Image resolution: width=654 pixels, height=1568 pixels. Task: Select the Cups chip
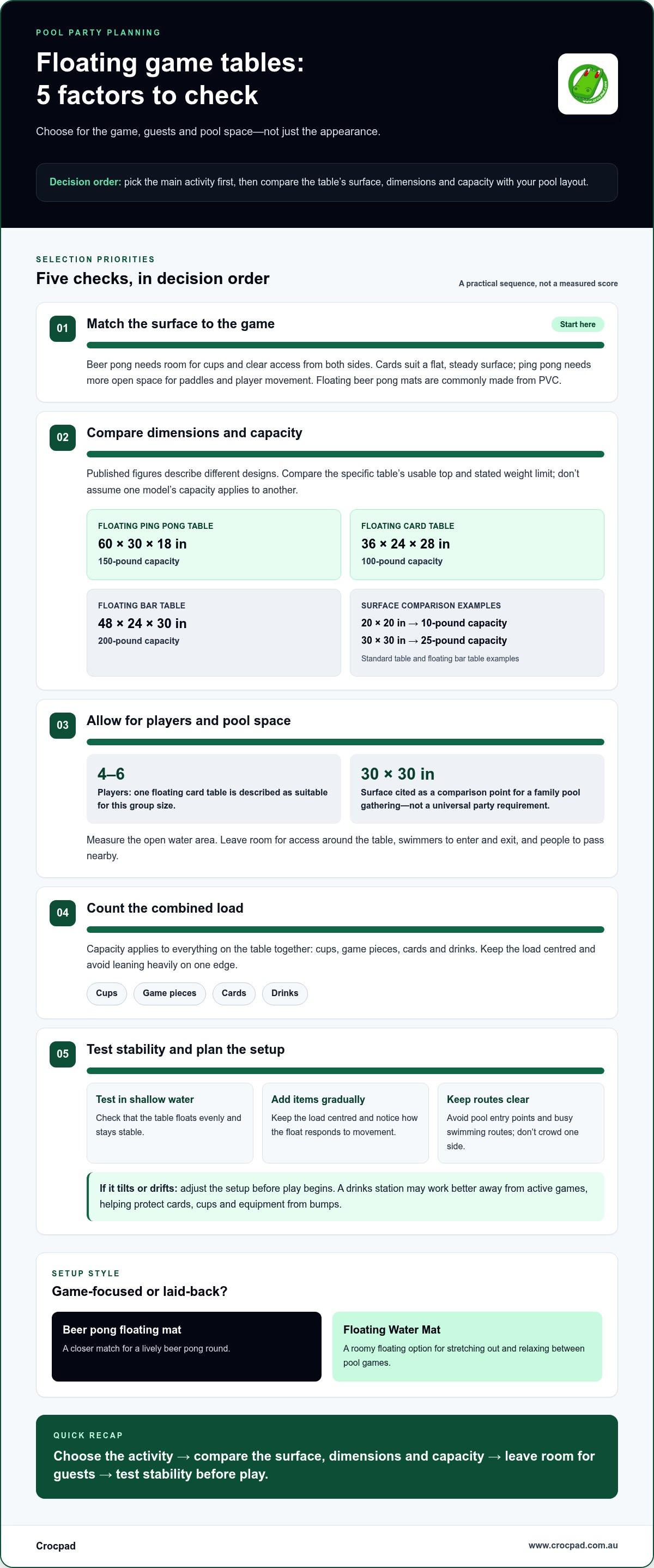(x=106, y=993)
